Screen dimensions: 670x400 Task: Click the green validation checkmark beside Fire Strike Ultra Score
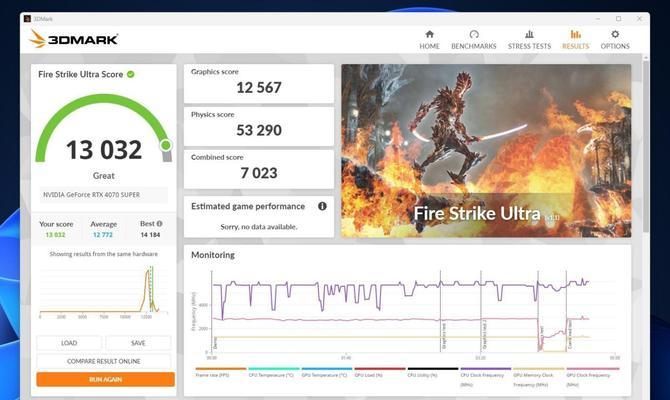131,74
